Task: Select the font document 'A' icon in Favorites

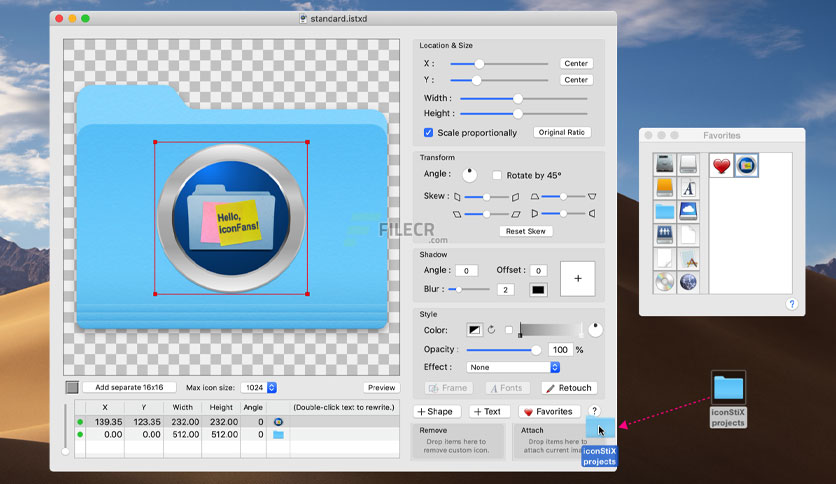Action: (x=688, y=188)
